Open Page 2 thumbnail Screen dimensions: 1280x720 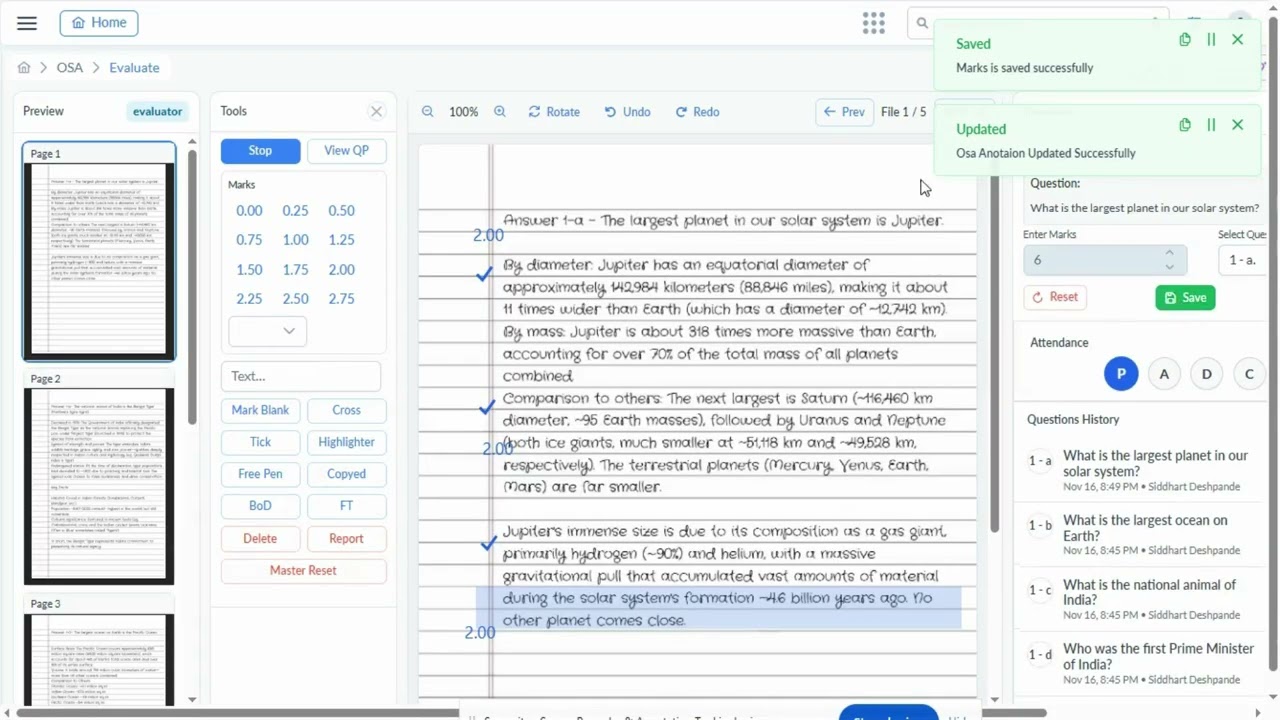[x=99, y=477]
